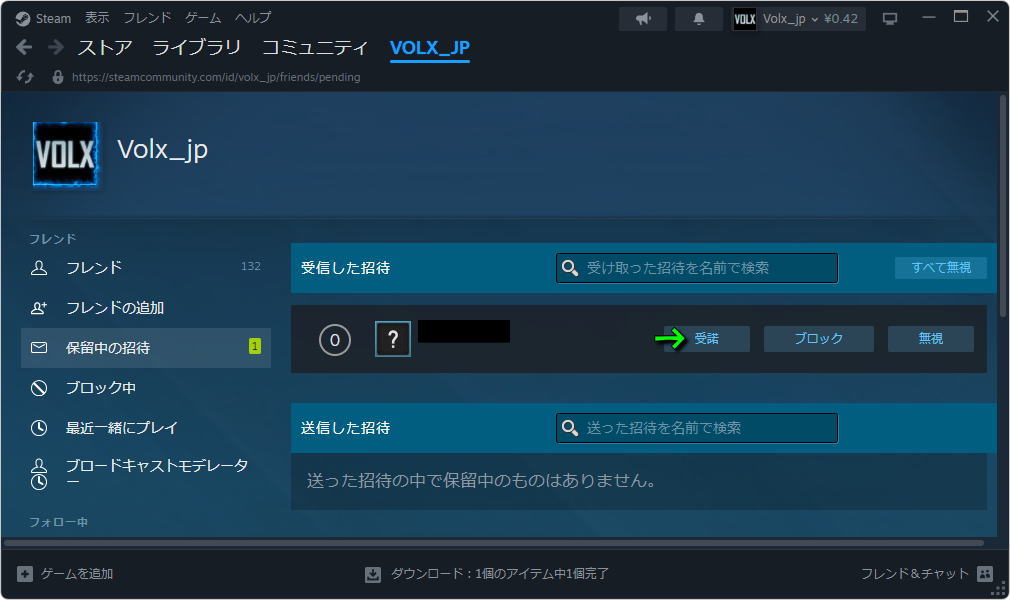Open the ゲーム menu
Screen dimensions: 1010x600
[x=203, y=18]
